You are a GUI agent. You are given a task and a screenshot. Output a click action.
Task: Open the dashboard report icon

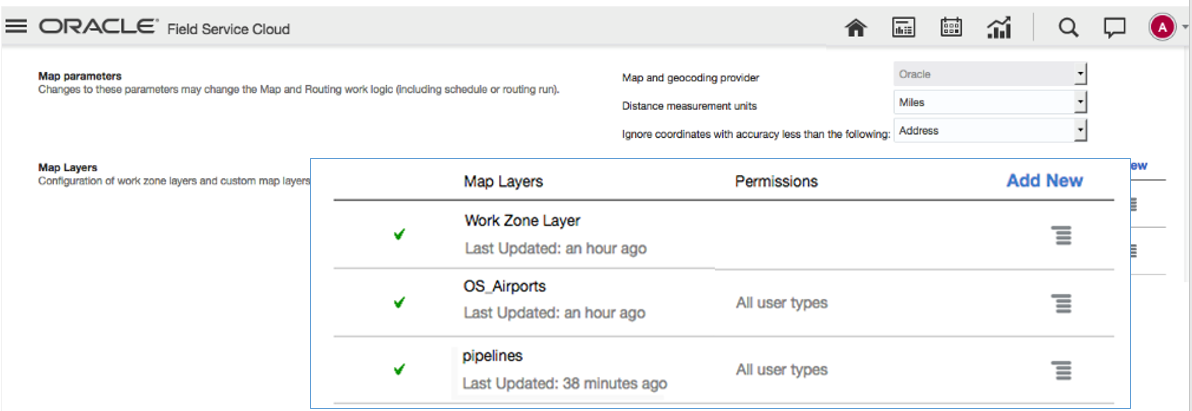[x=904, y=28]
